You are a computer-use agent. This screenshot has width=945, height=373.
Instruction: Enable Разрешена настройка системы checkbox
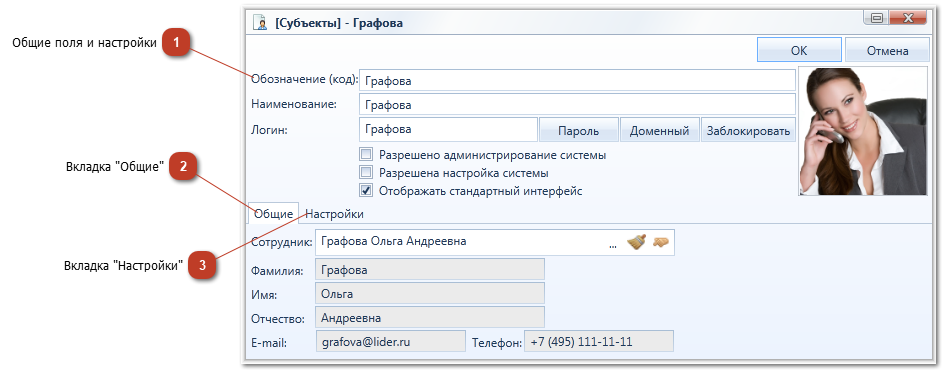point(365,172)
